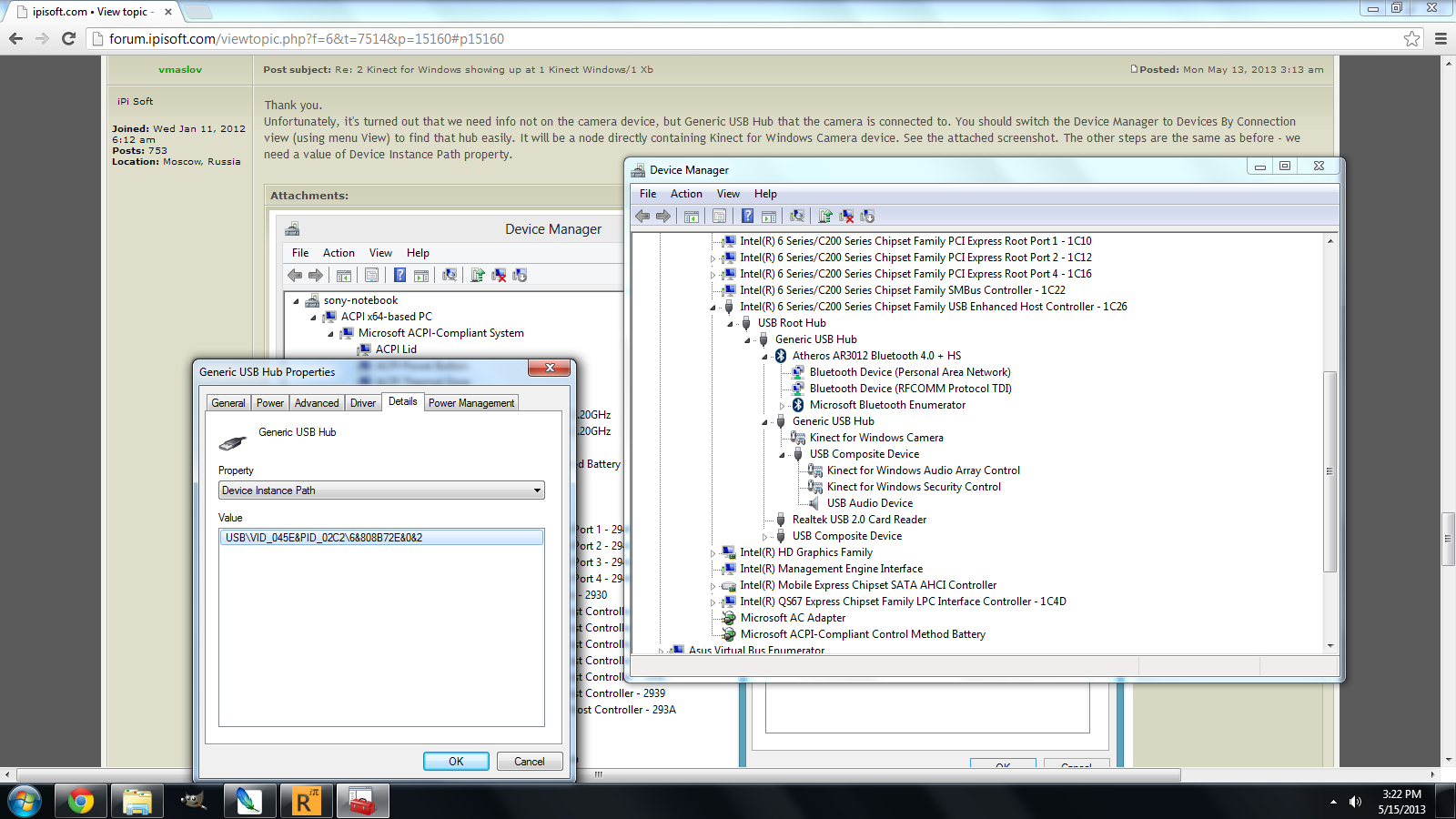
Task: Select SMBus Controller - 1C22 entry
Action: click(x=903, y=290)
